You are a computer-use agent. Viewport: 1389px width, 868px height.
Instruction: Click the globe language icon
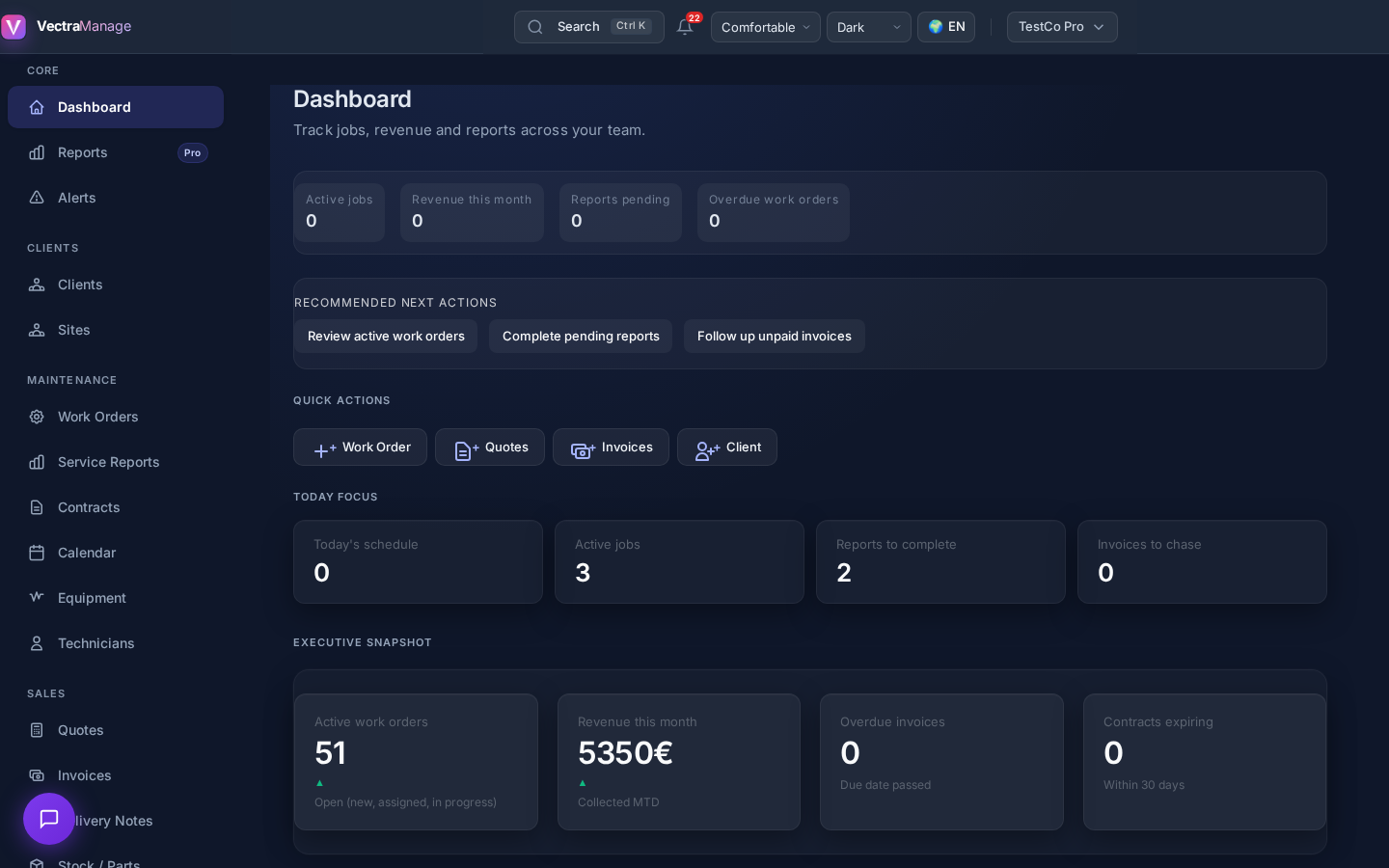coord(935,27)
